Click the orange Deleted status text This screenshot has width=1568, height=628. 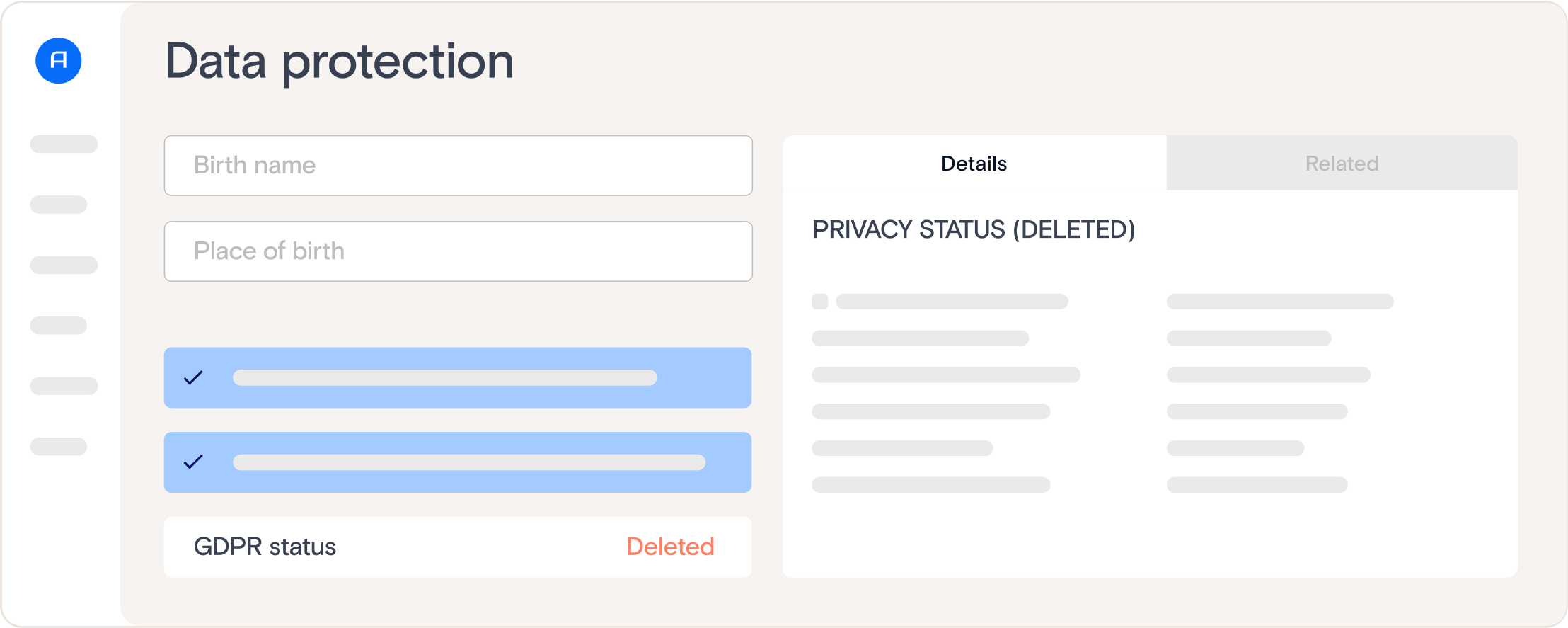(670, 547)
